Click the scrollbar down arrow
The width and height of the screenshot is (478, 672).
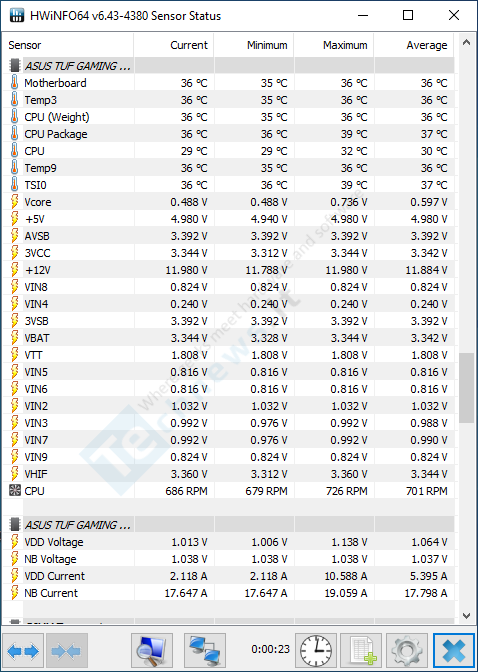point(466,616)
